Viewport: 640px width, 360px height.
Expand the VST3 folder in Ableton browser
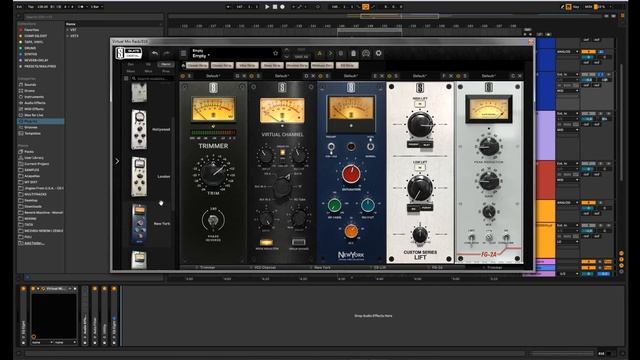tap(68, 36)
